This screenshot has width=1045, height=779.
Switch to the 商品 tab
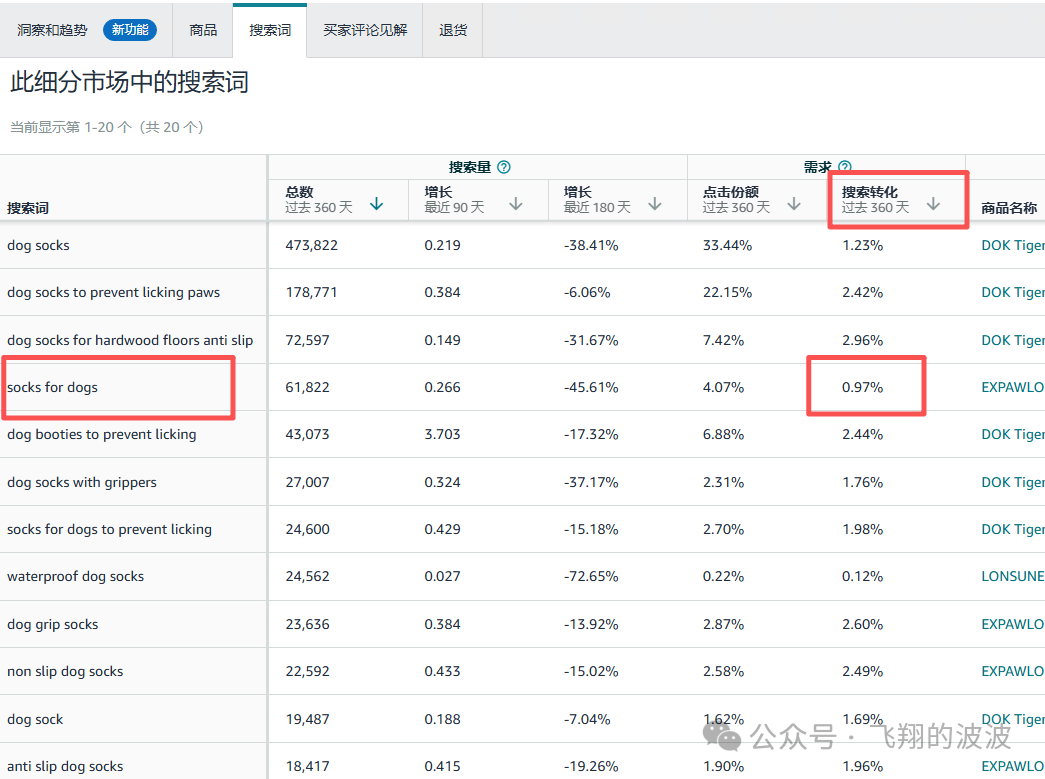click(203, 29)
